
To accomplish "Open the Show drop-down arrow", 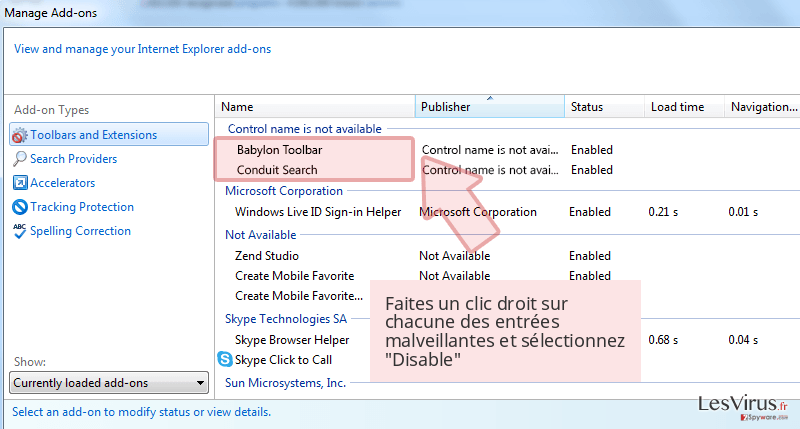I will click(x=200, y=383).
